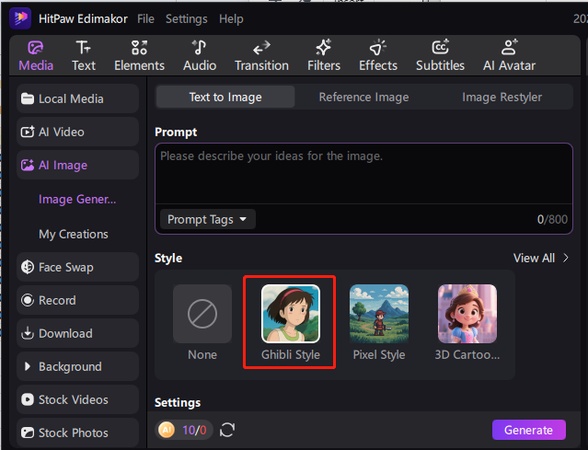This screenshot has width=588, height=450.
Task: Click View All styles link
Action: [x=541, y=258]
